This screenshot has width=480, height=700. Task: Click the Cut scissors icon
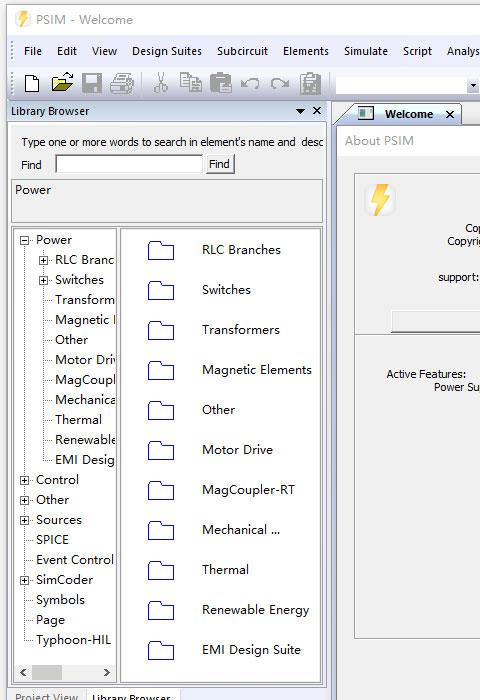(161, 83)
